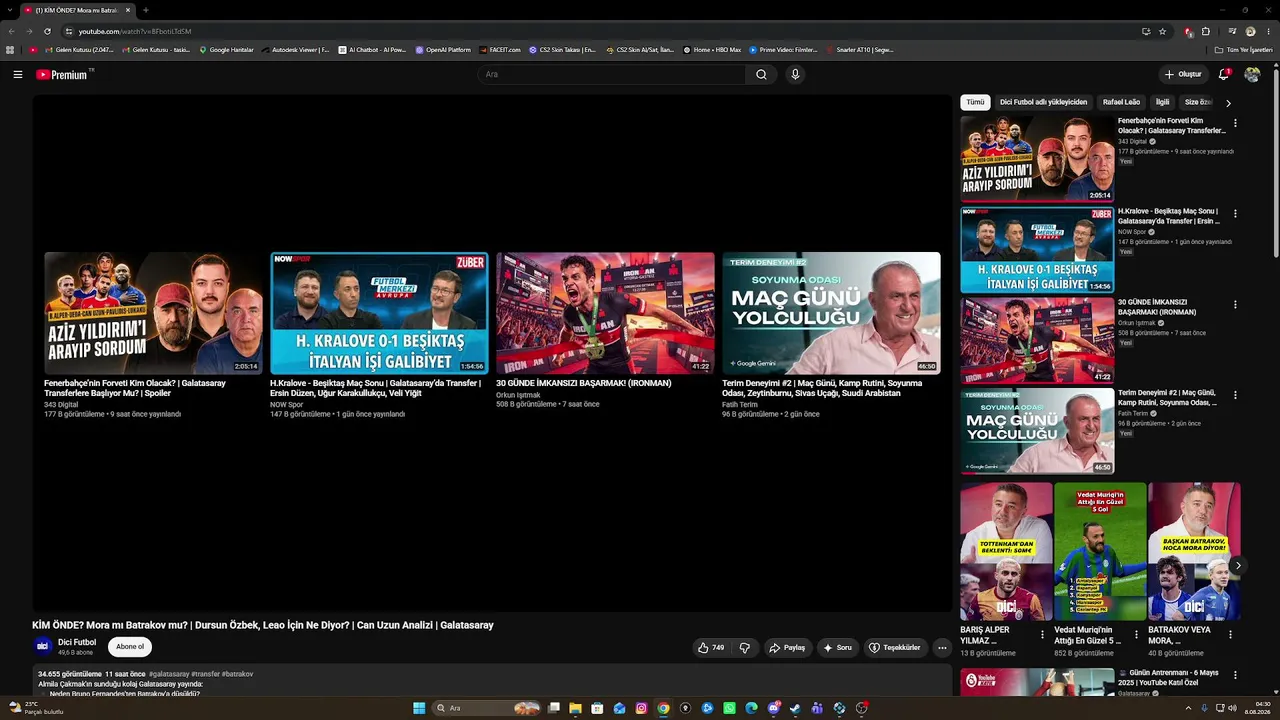Open options for Vedat Muriqi short
This screenshot has width=1280, height=720.
click(1136, 634)
